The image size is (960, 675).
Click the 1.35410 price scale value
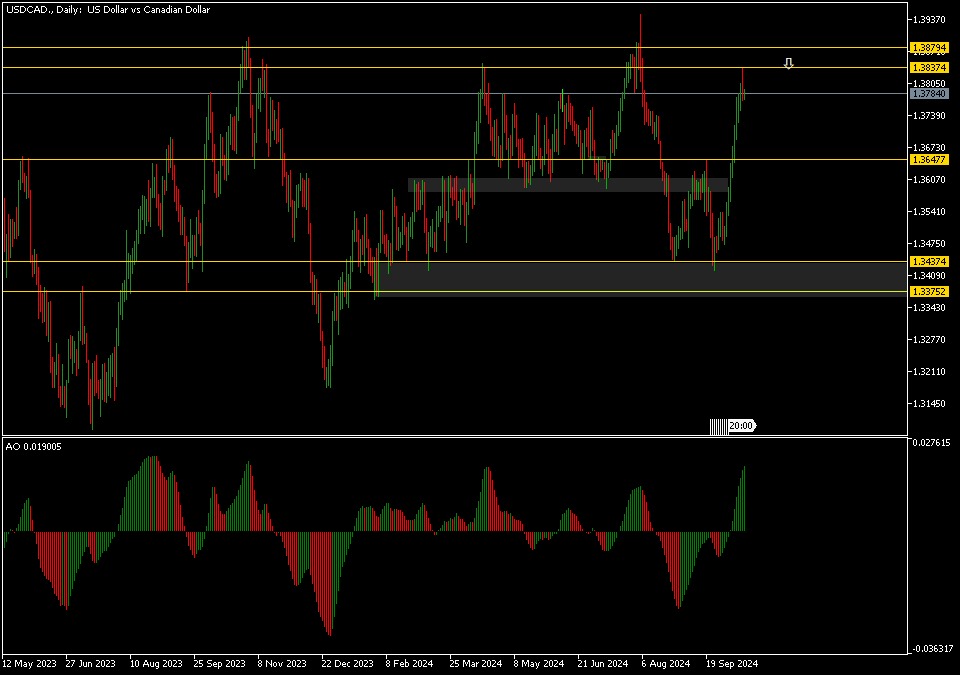(929, 211)
